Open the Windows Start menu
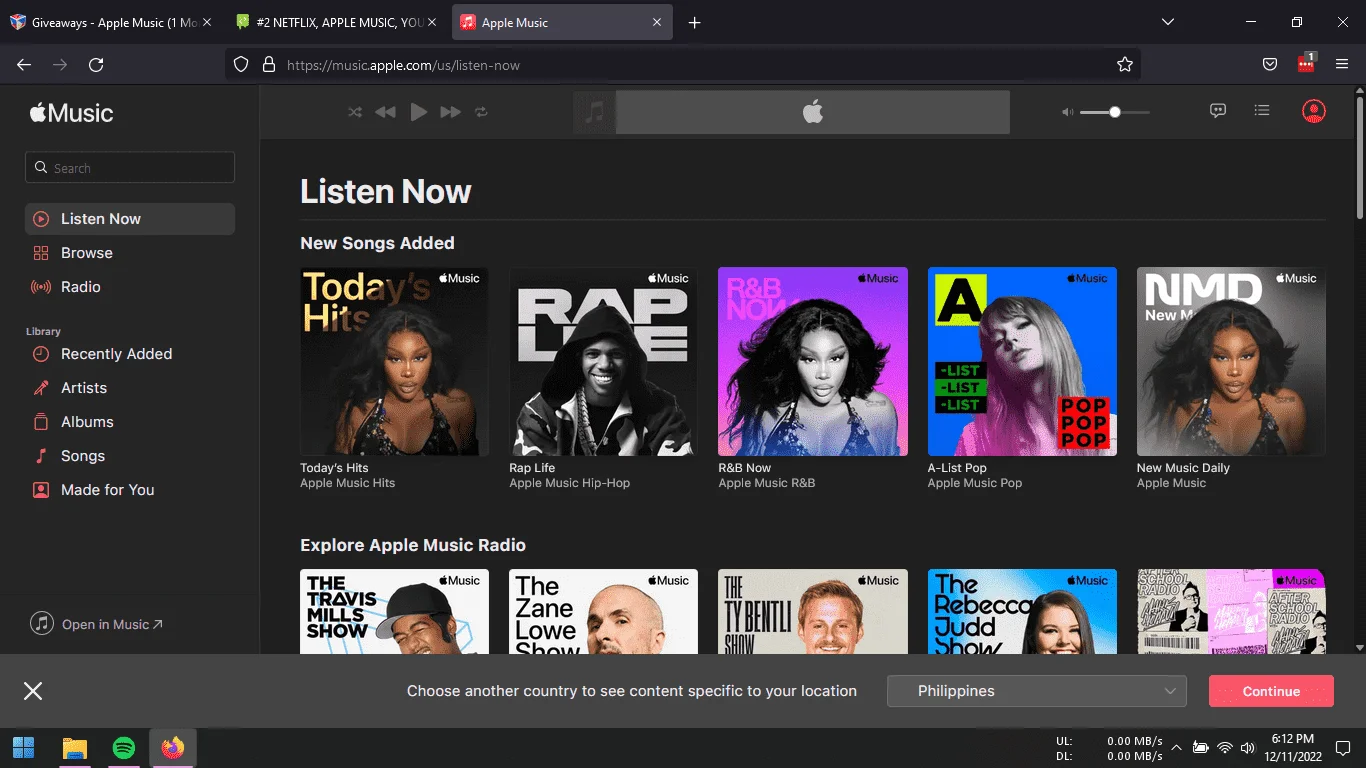 (24, 748)
